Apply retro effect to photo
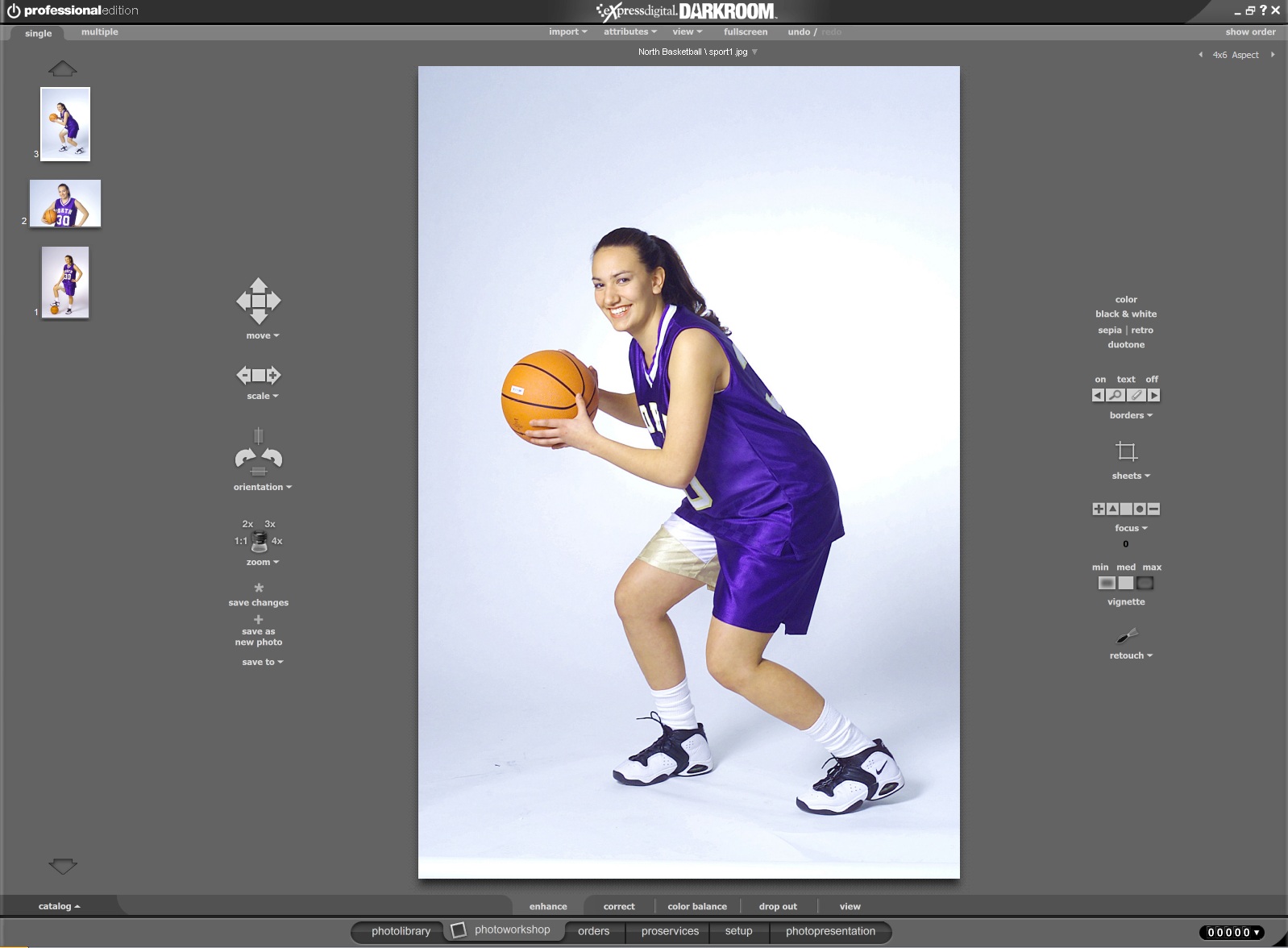This screenshot has height=948, width=1288. tap(1142, 331)
